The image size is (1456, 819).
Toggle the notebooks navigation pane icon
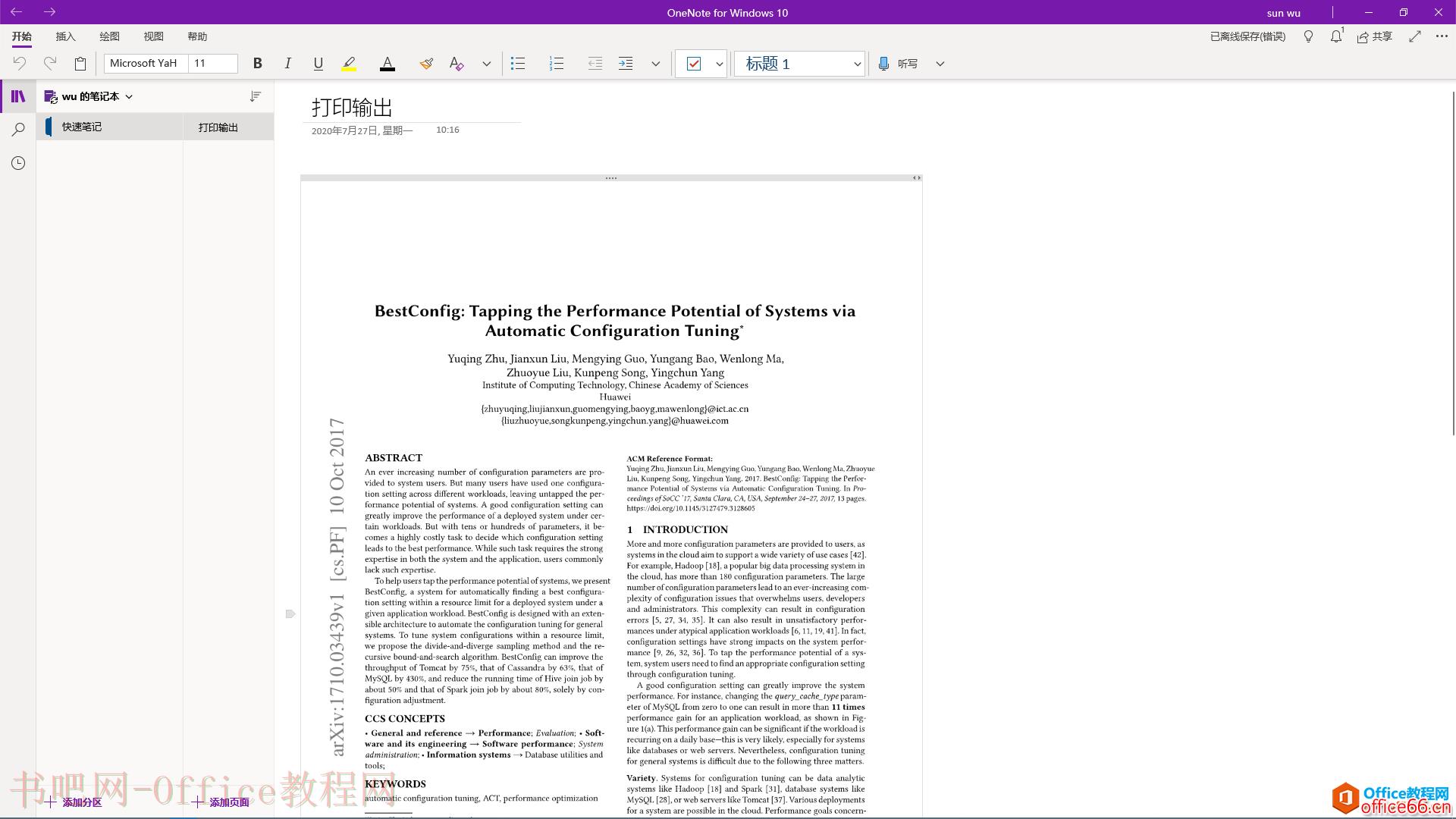(18, 96)
